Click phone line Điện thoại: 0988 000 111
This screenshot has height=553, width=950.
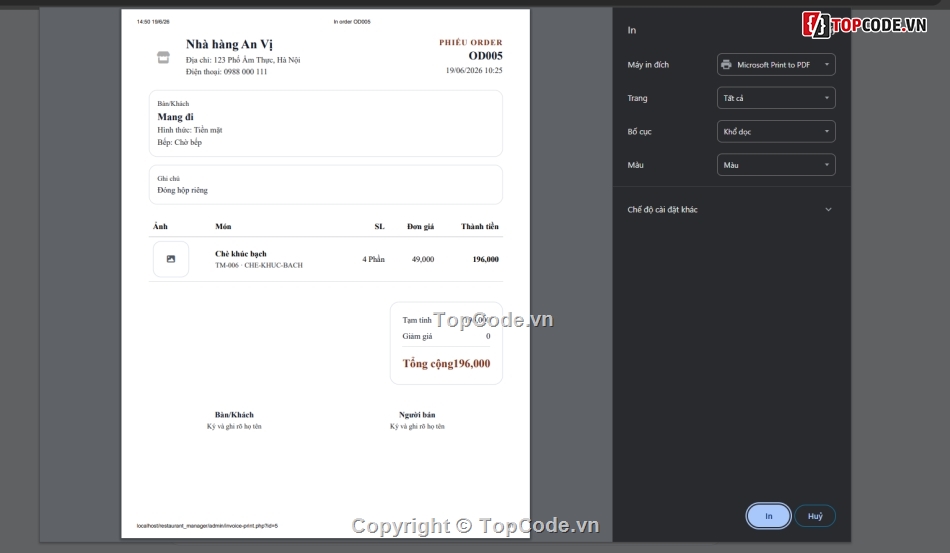[x=227, y=71]
